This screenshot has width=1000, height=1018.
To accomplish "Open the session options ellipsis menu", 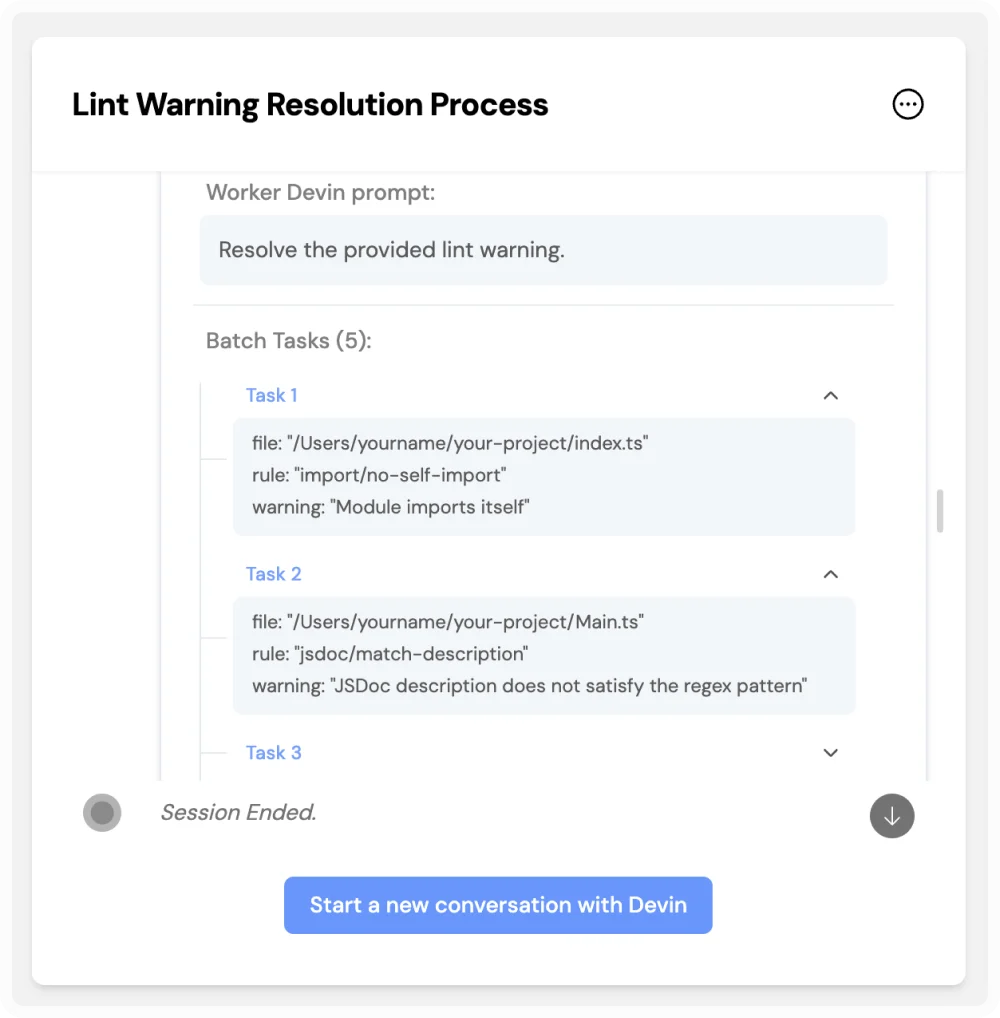I will [907, 103].
